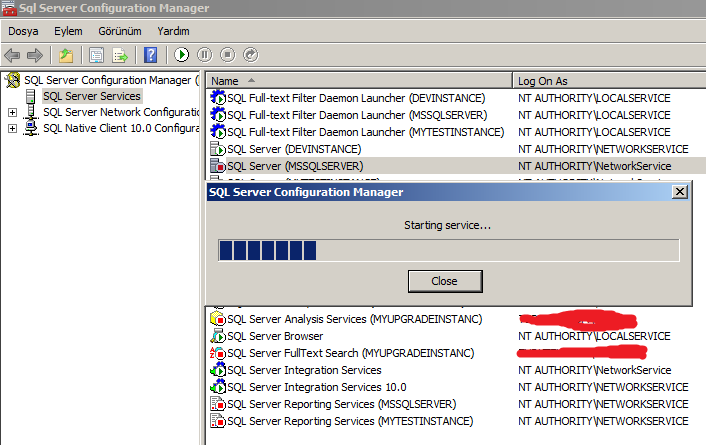The height and width of the screenshot is (445, 706).
Task: Click the Up one level folder icon
Action: (66, 55)
